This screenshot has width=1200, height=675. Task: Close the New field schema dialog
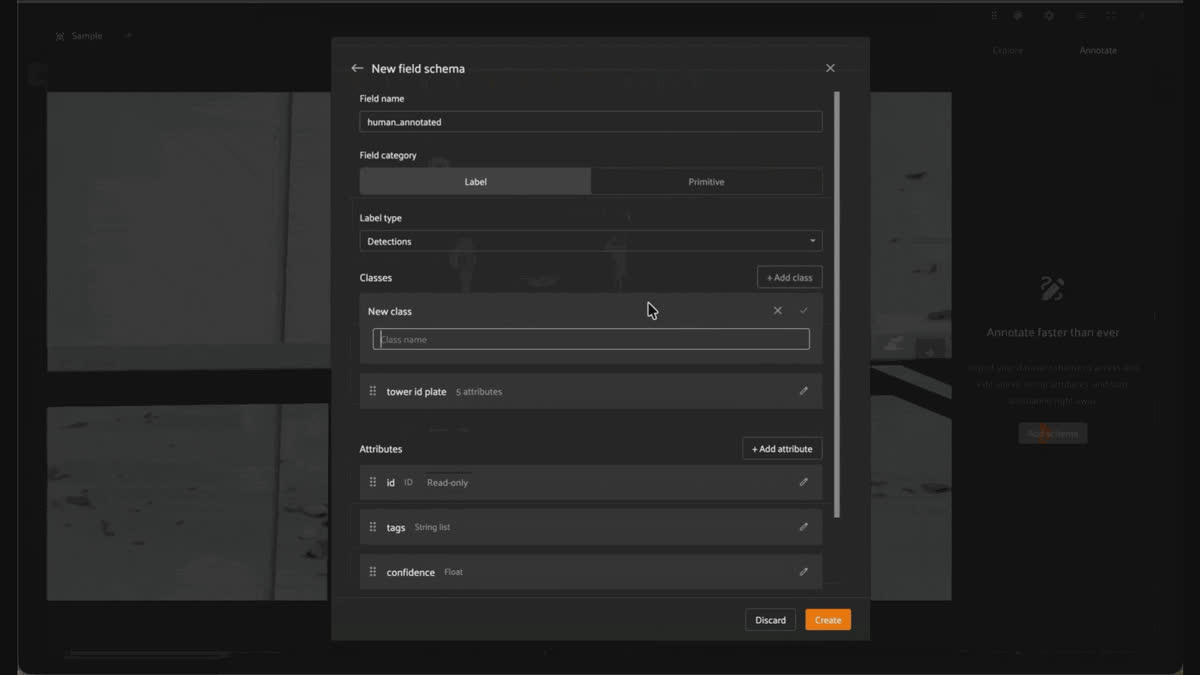pyautogui.click(x=830, y=68)
